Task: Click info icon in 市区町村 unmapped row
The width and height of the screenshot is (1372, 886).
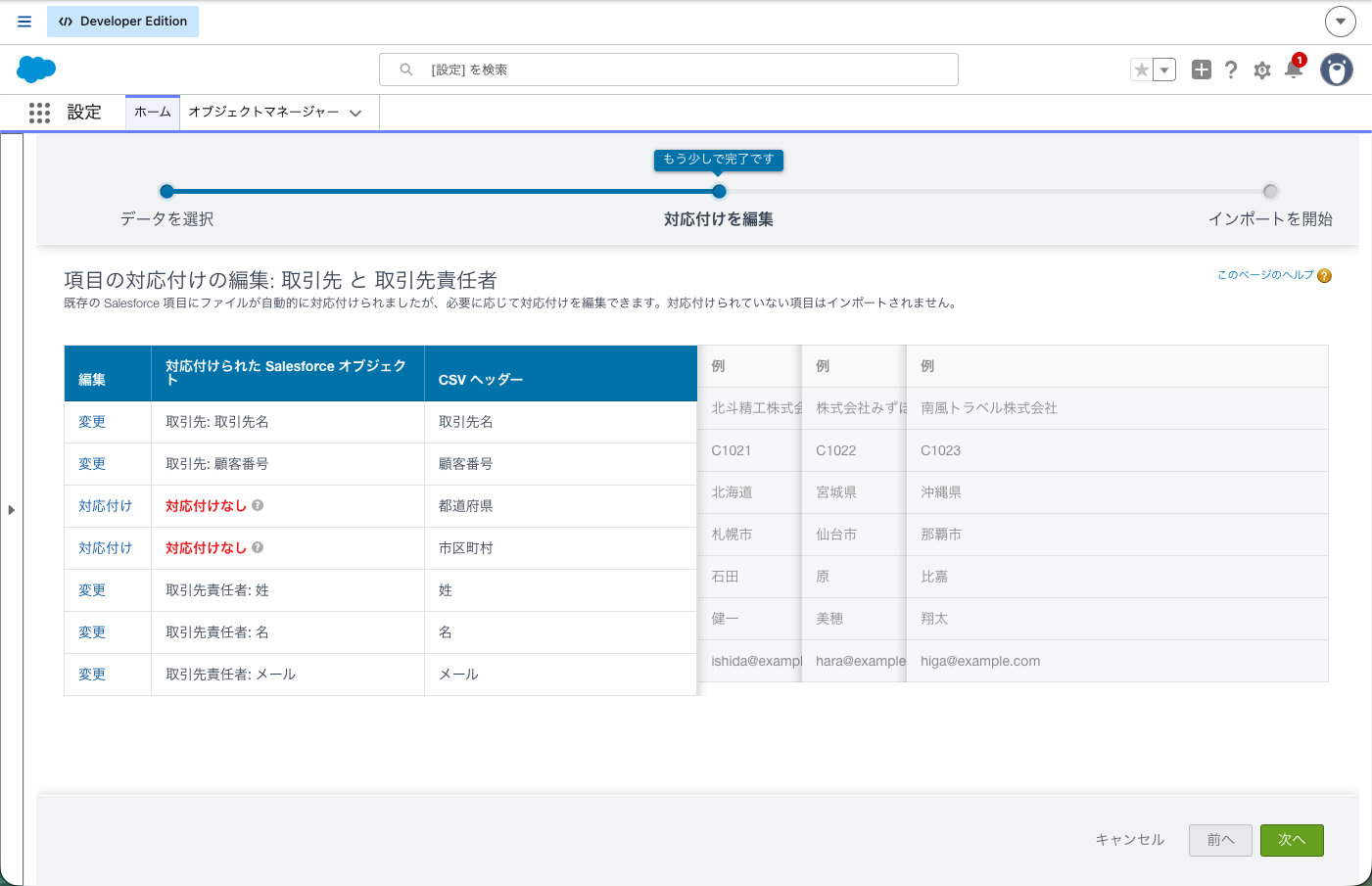Action: (x=258, y=547)
